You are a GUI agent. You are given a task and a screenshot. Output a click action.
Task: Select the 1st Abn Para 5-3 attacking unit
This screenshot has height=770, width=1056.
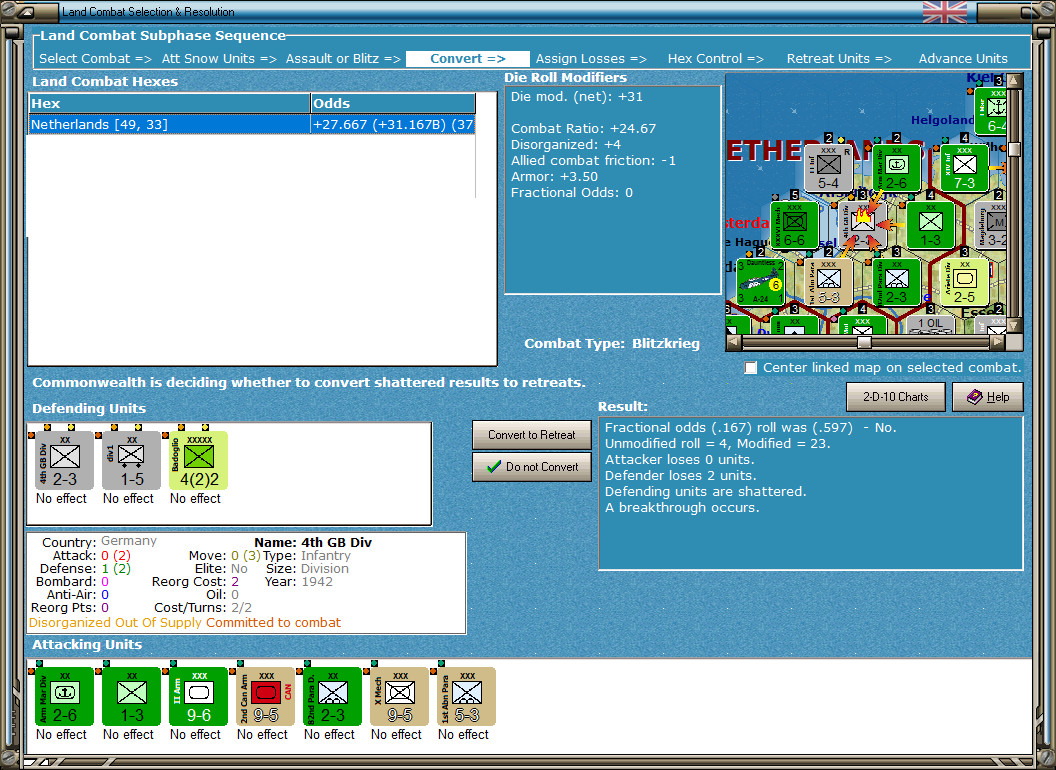(467, 697)
